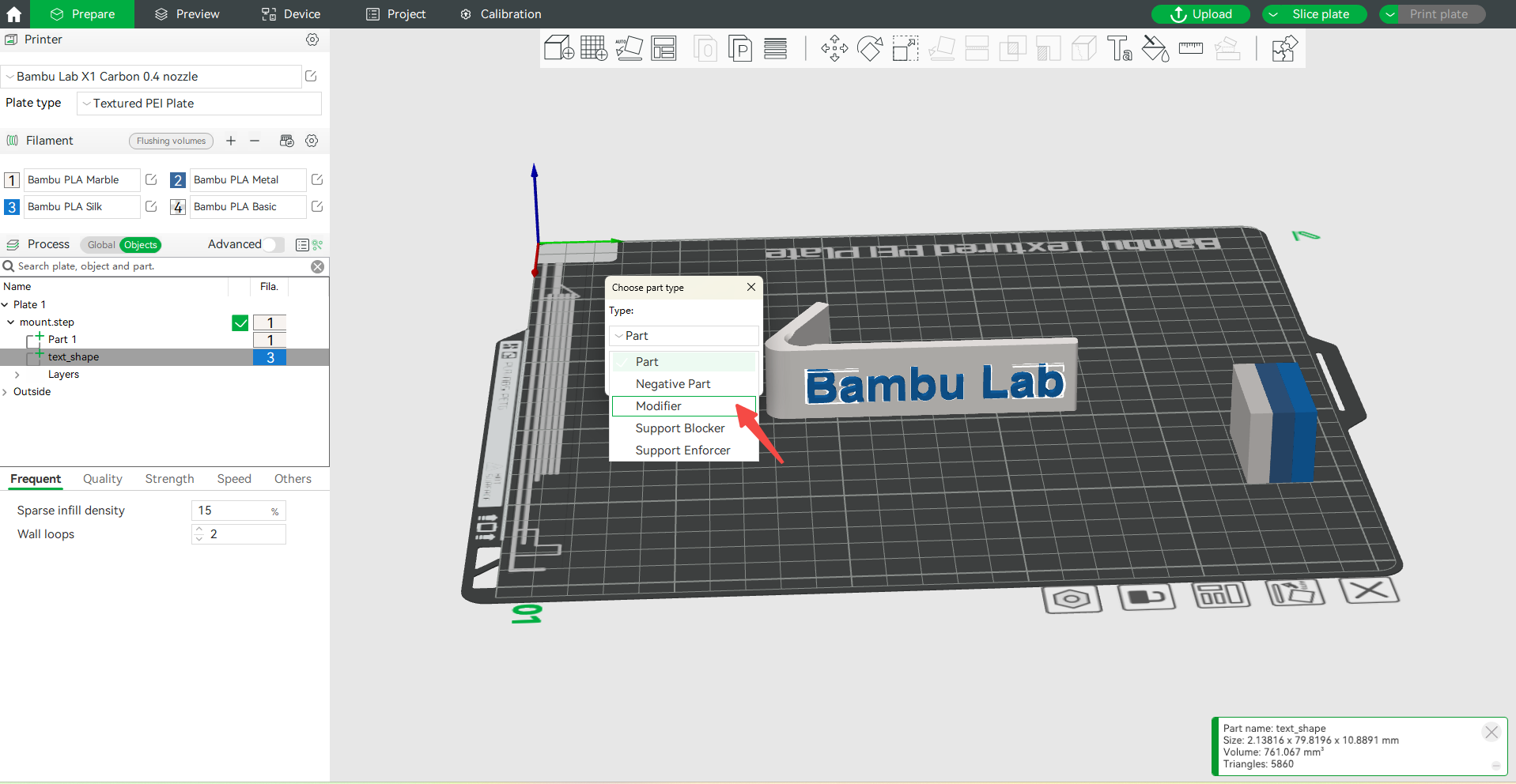Switch to the Preview tab
The image size is (1516, 784).
coord(187,14)
